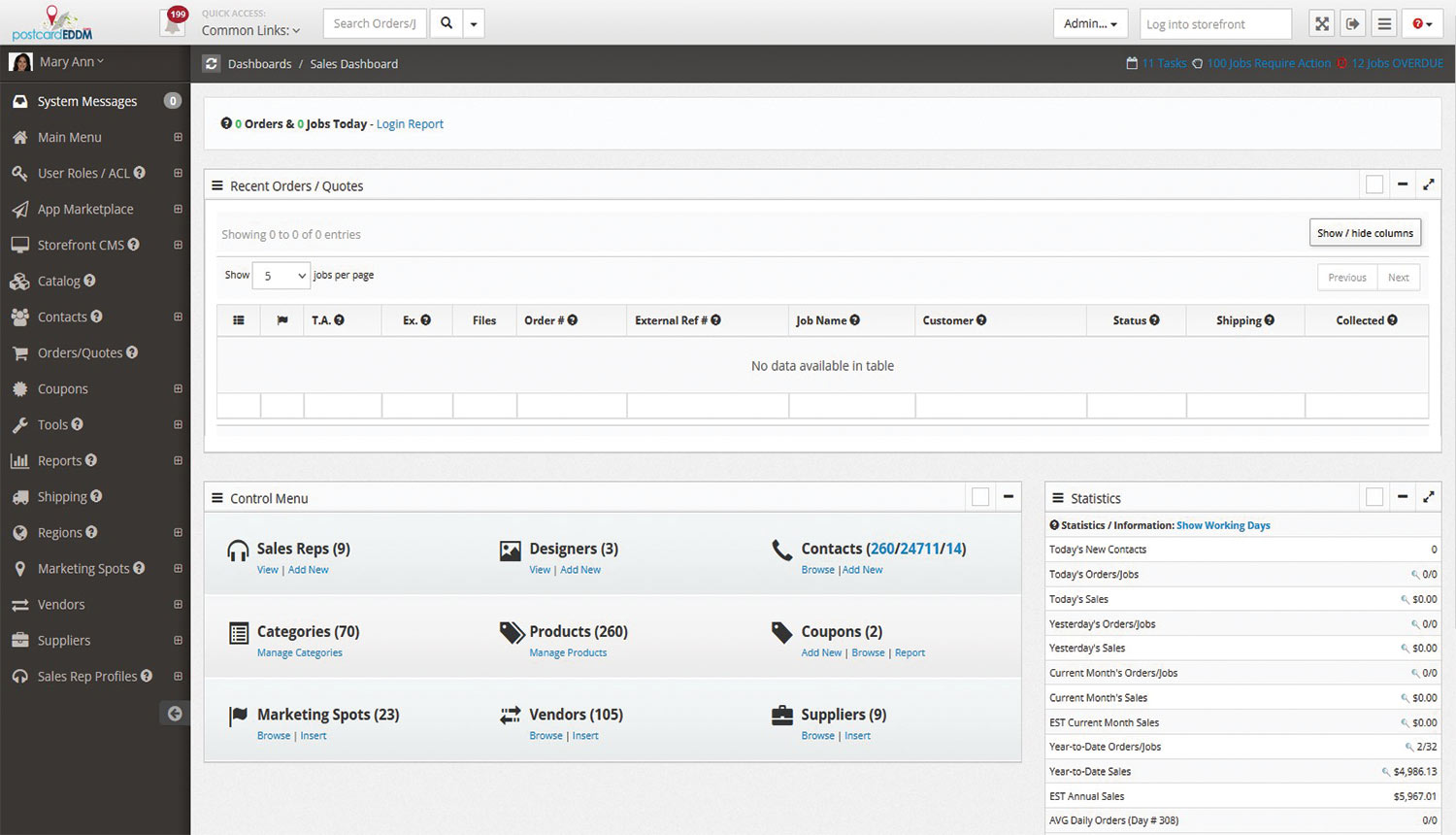Open the jobs per page dropdown showing 5
Screen dimensions: 1456x835
click(281, 275)
